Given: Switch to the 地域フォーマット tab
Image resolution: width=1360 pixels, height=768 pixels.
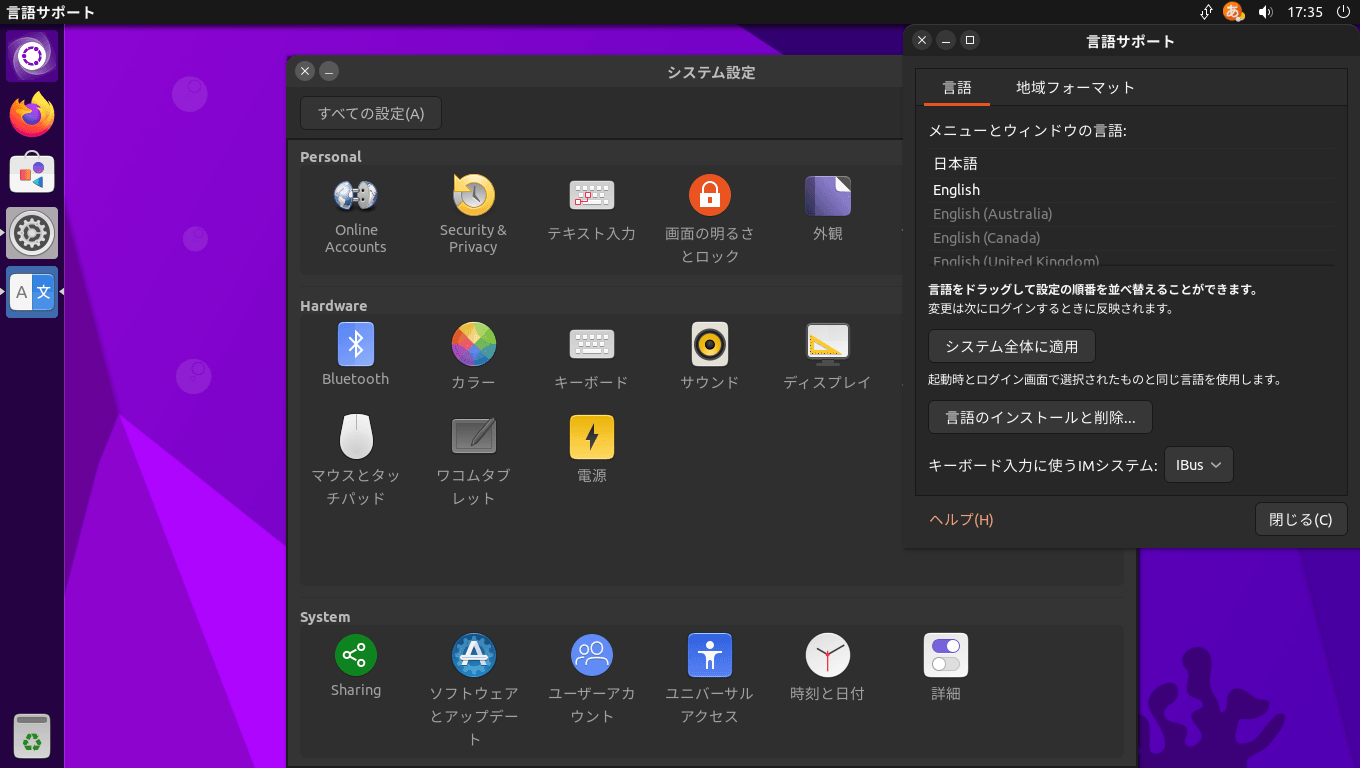Looking at the screenshot, I should [1075, 88].
